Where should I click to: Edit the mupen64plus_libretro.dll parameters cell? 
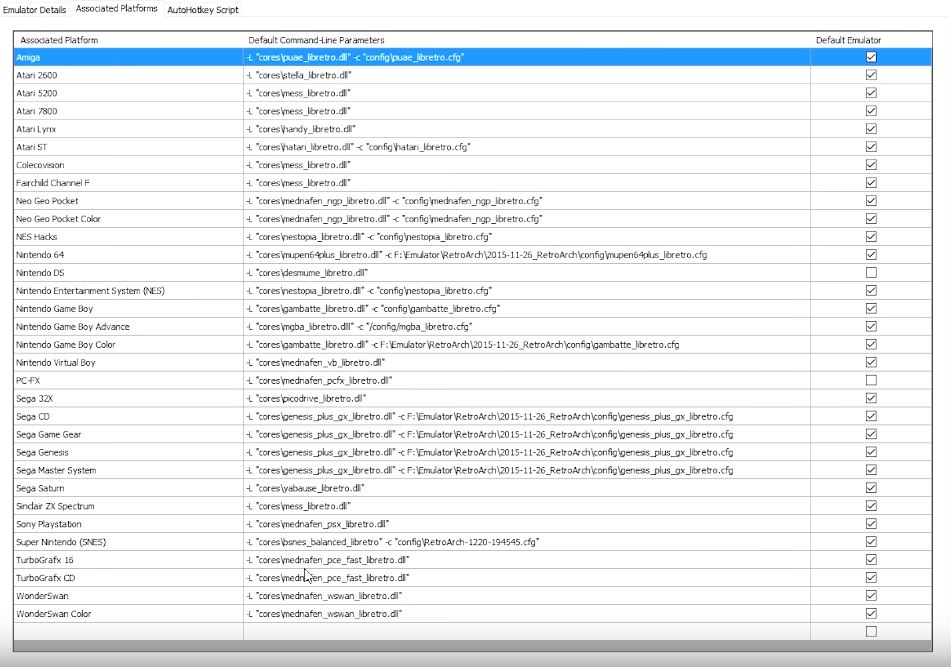point(526,254)
